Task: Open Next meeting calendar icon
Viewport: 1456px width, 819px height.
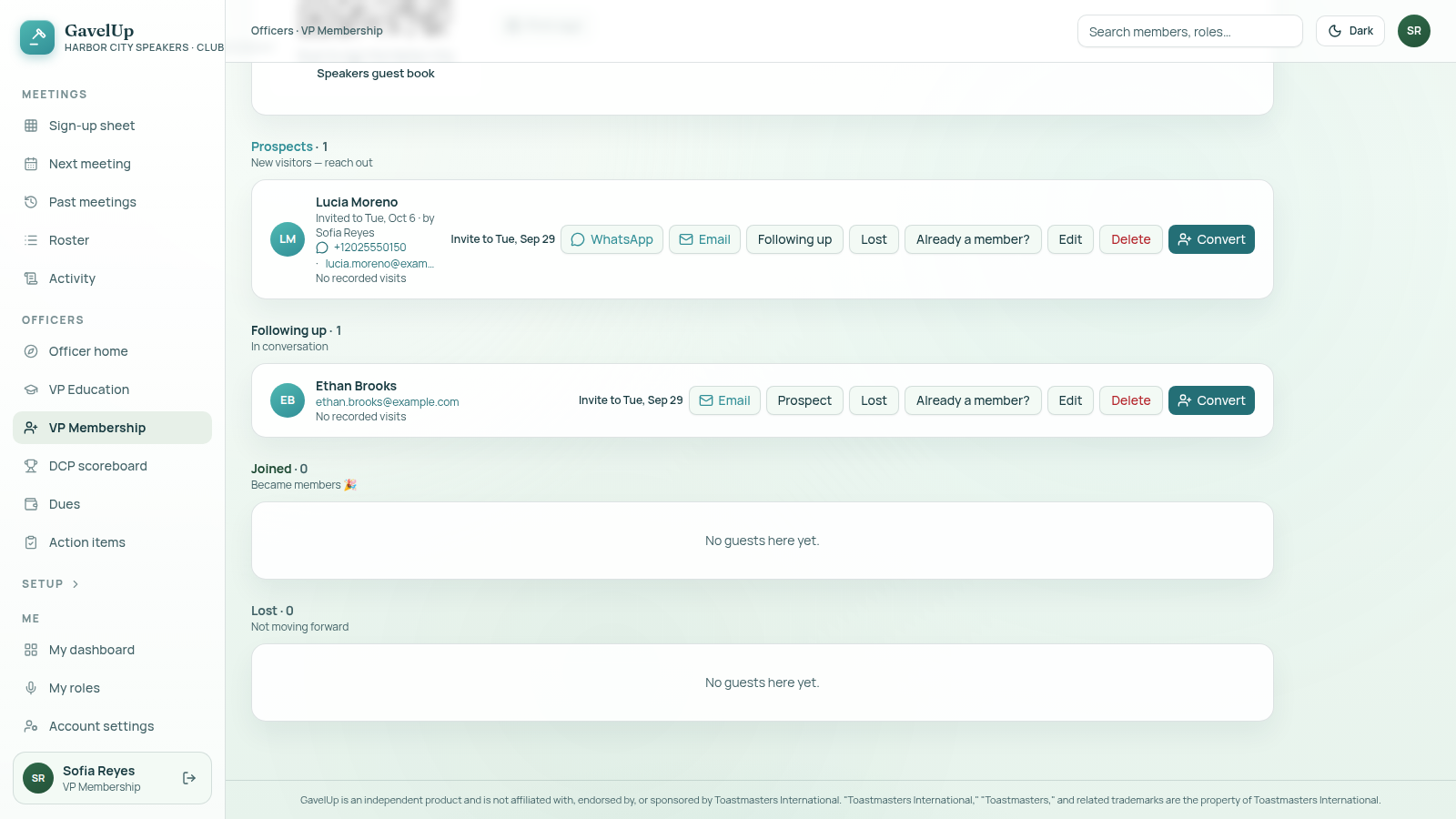Action: (31, 164)
